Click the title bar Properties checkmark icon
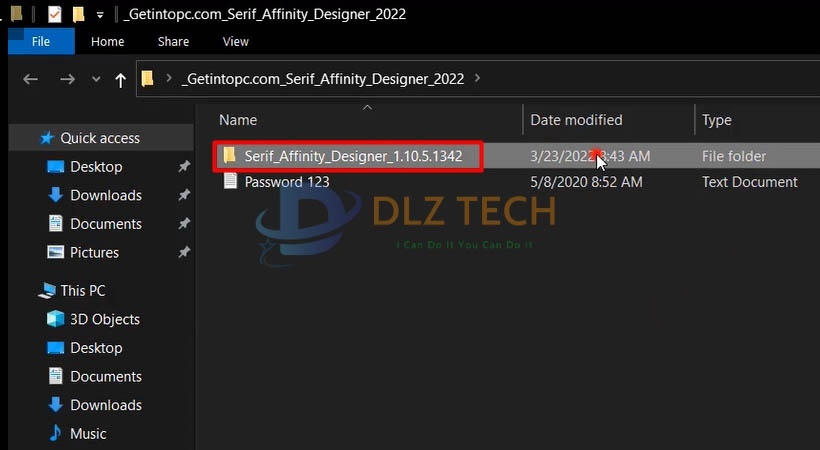This screenshot has width=820, height=450. pyautogui.click(x=55, y=14)
